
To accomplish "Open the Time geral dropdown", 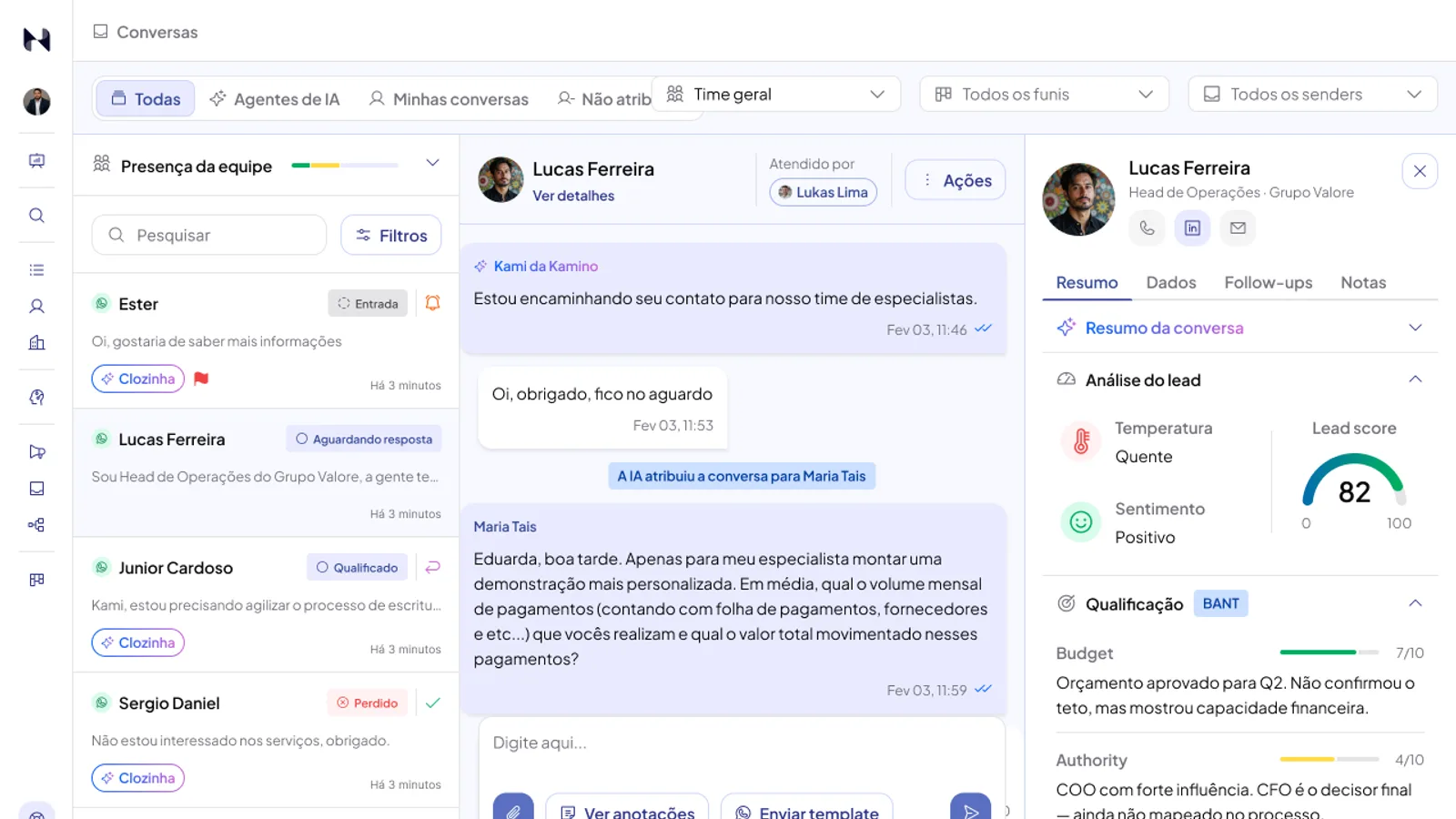I will click(x=776, y=94).
